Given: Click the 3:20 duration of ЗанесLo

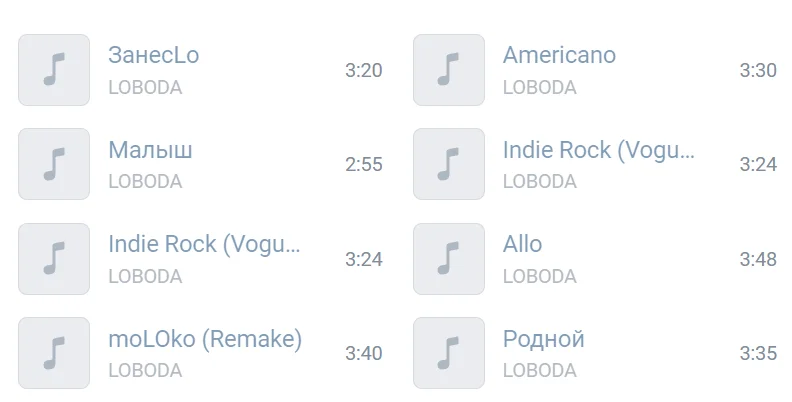Looking at the screenshot, I should (x=364, y=70).
